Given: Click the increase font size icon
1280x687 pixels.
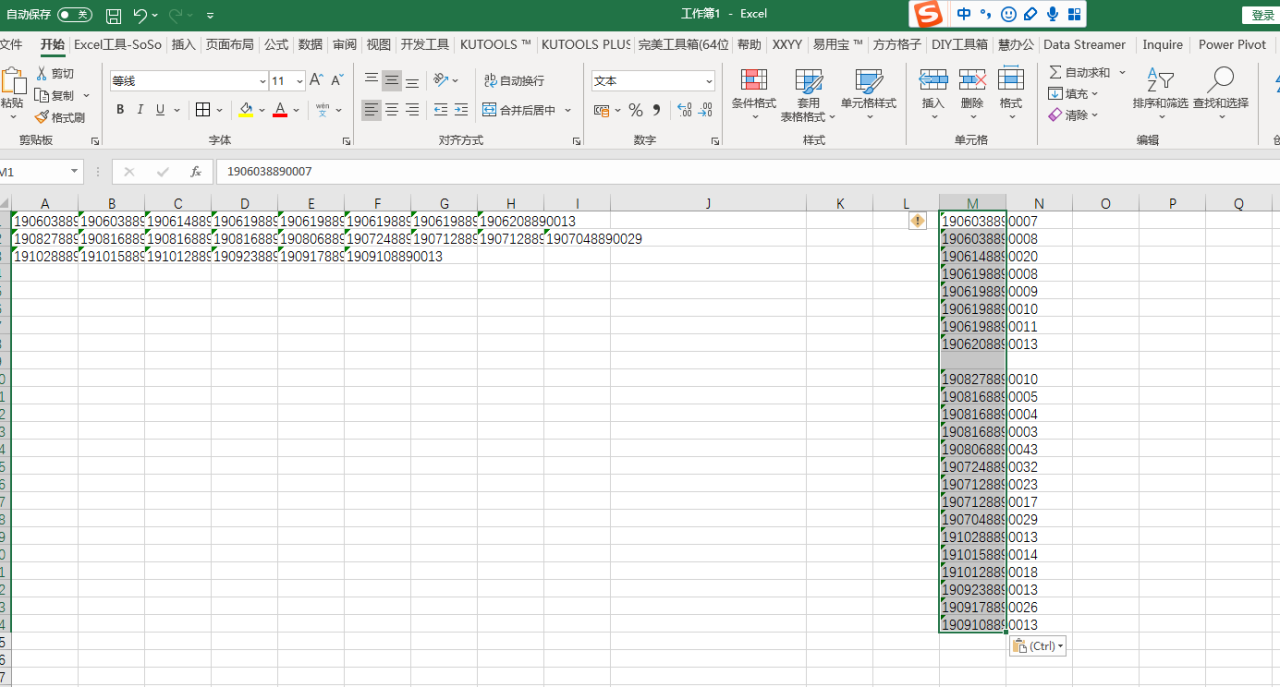Looking at the screenshot, I should pos(316,80).
